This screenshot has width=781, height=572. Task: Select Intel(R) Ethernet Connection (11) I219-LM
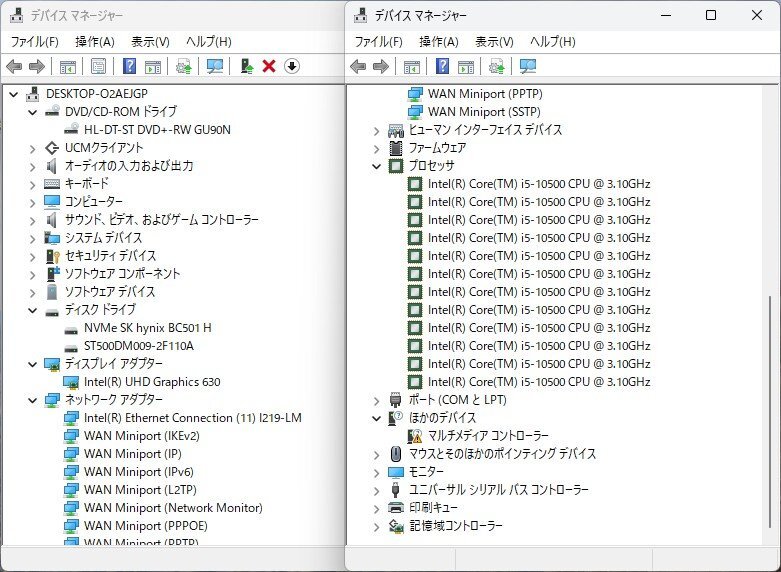pos(192,418)
